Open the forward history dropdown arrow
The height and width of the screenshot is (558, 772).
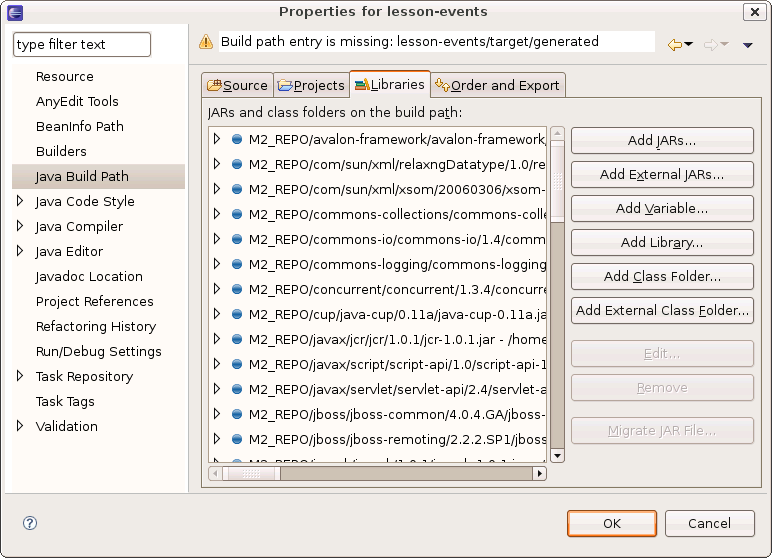click(x=724, y=44)
